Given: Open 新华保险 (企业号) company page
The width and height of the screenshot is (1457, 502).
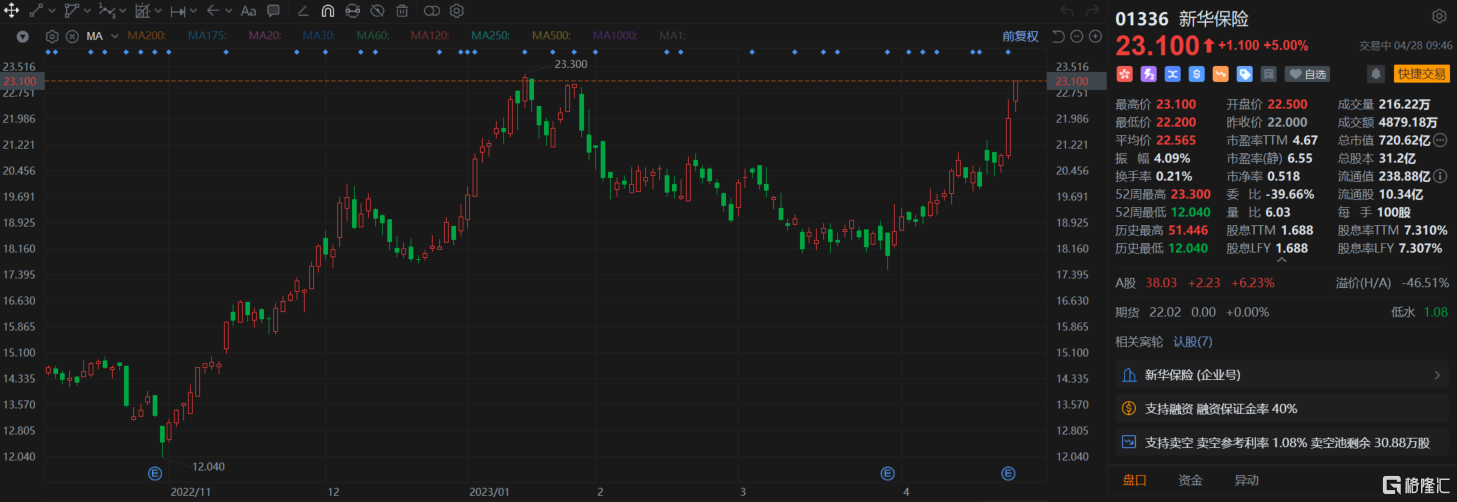Looking at the screenshot, I should (1282, 376).
